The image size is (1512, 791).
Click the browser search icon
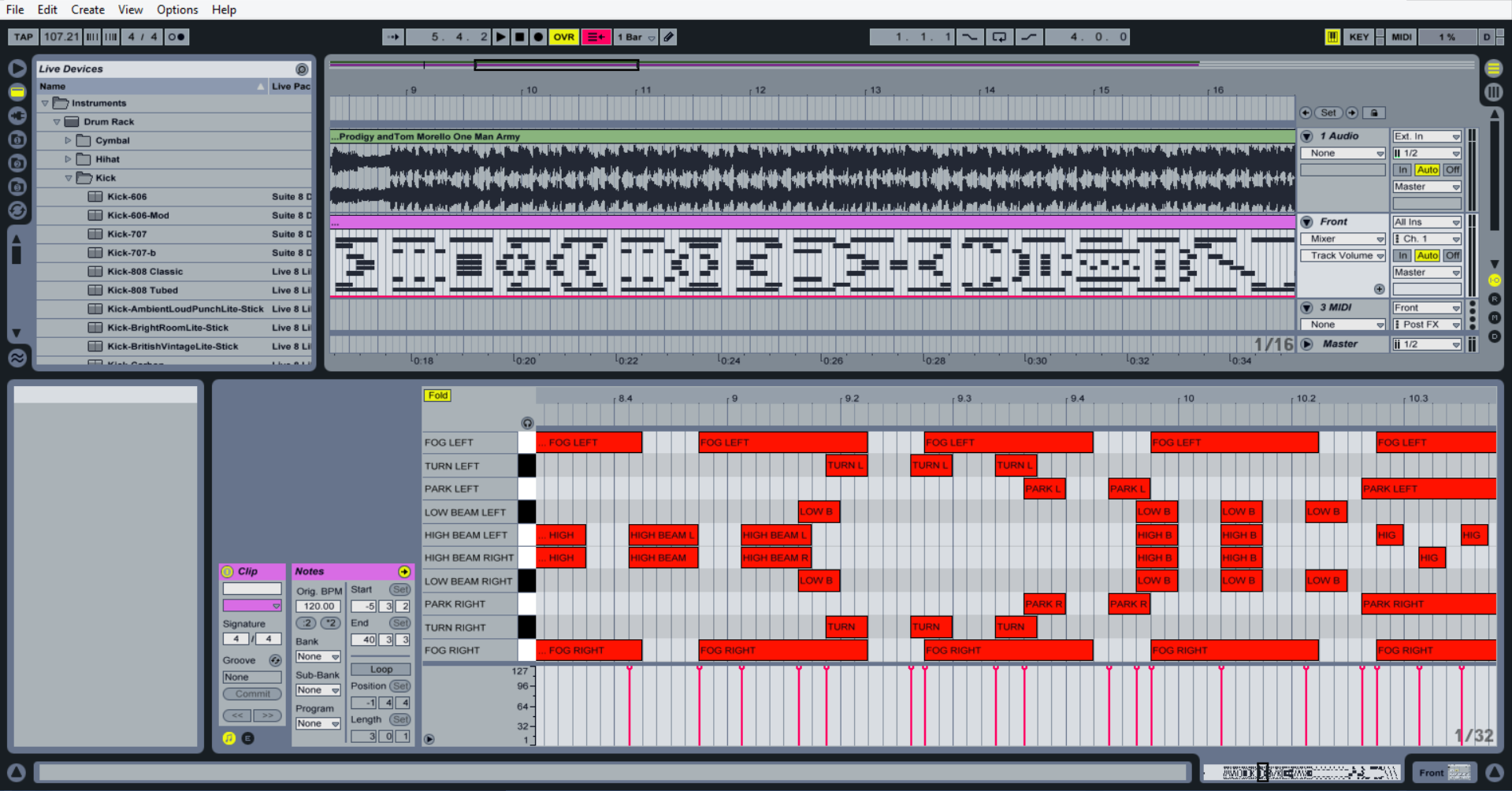302,69
